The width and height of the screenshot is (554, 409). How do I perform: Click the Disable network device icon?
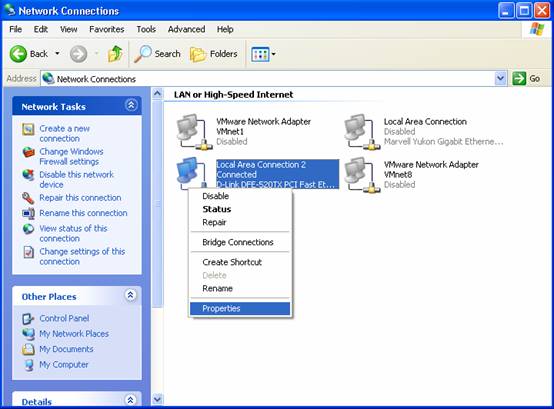[28, 176]
